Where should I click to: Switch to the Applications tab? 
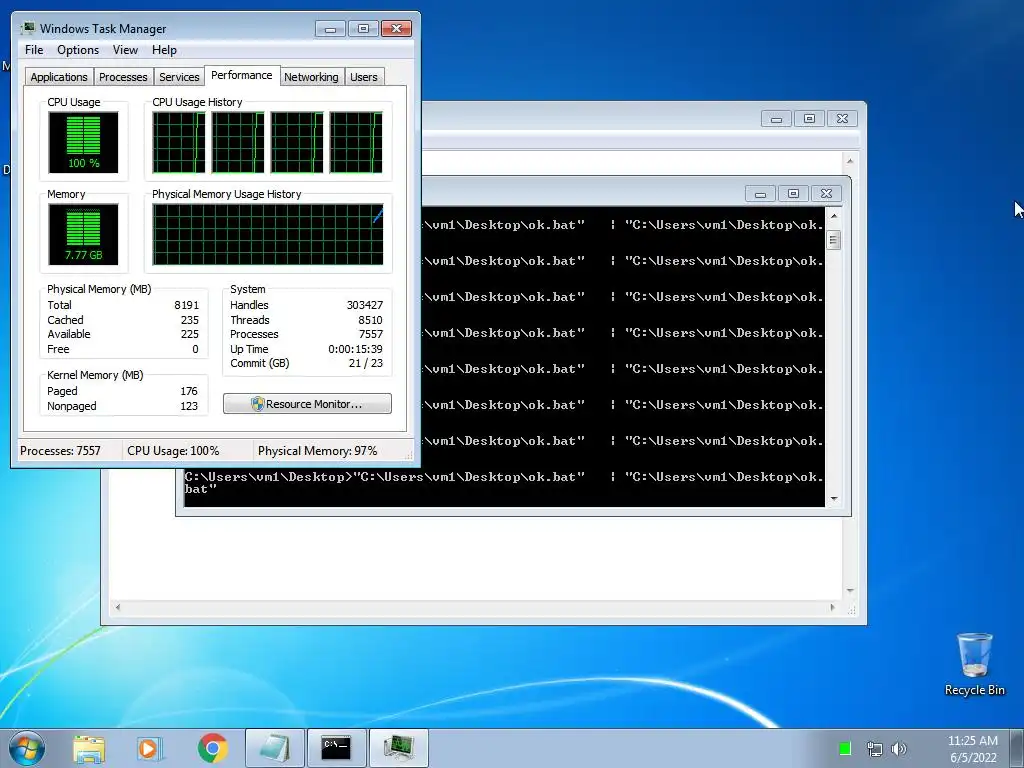click(x=59, y=77)
